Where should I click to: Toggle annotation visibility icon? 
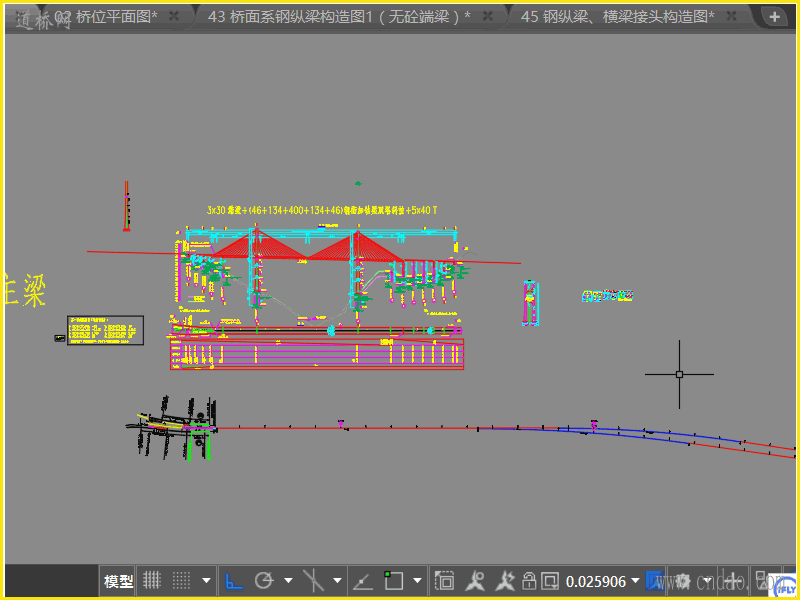coord(476,581)
